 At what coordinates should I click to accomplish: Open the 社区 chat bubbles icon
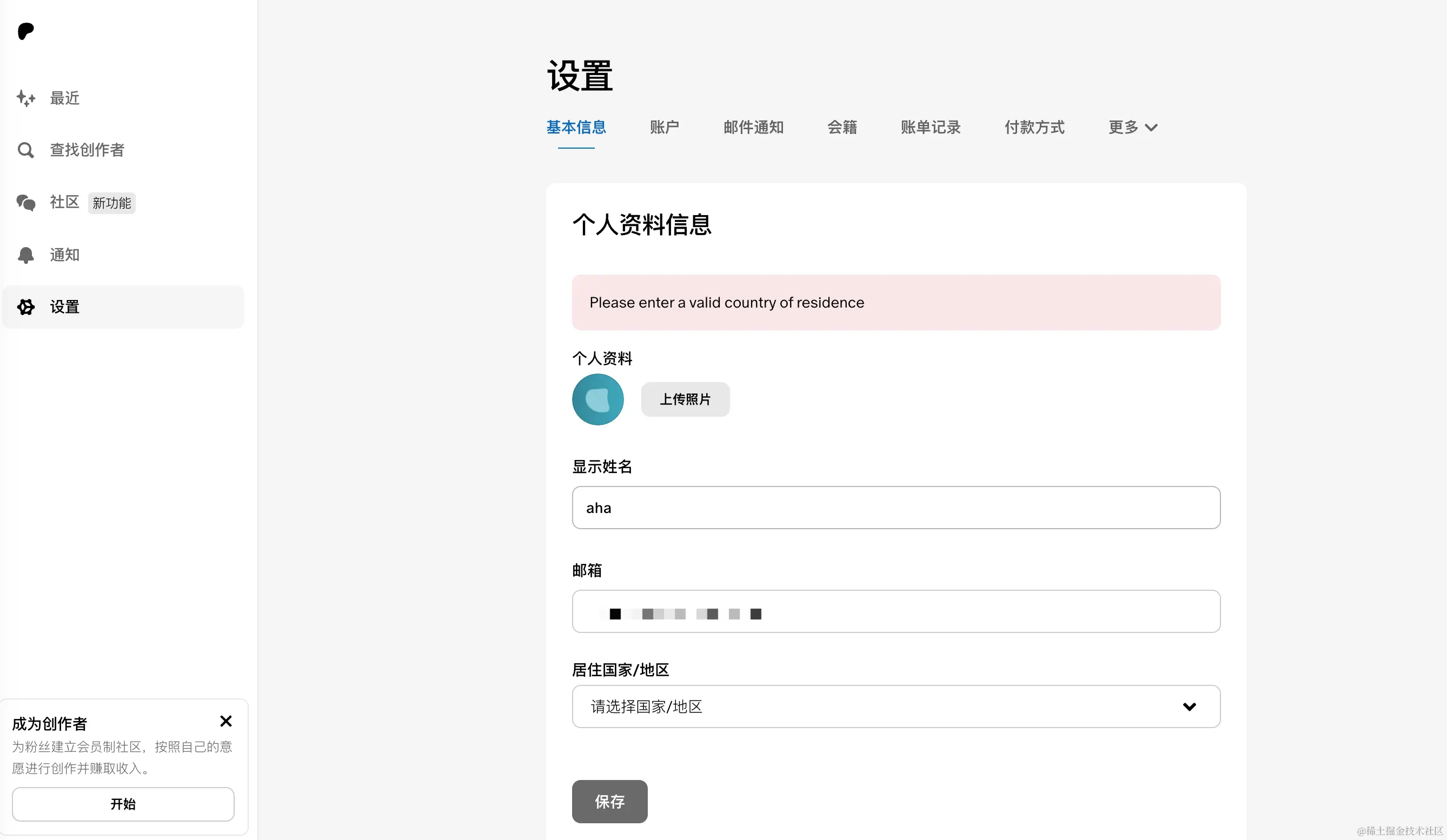coord(26,203)
